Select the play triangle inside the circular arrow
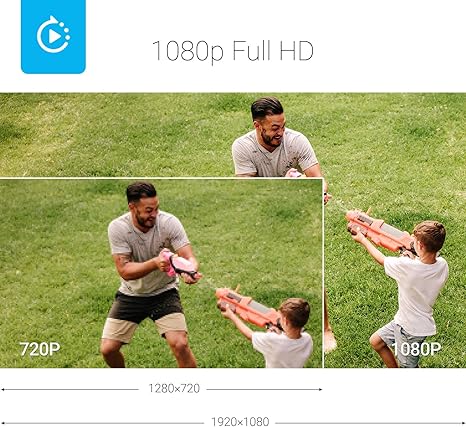The image size is (466, 427). tap(54, 36)
